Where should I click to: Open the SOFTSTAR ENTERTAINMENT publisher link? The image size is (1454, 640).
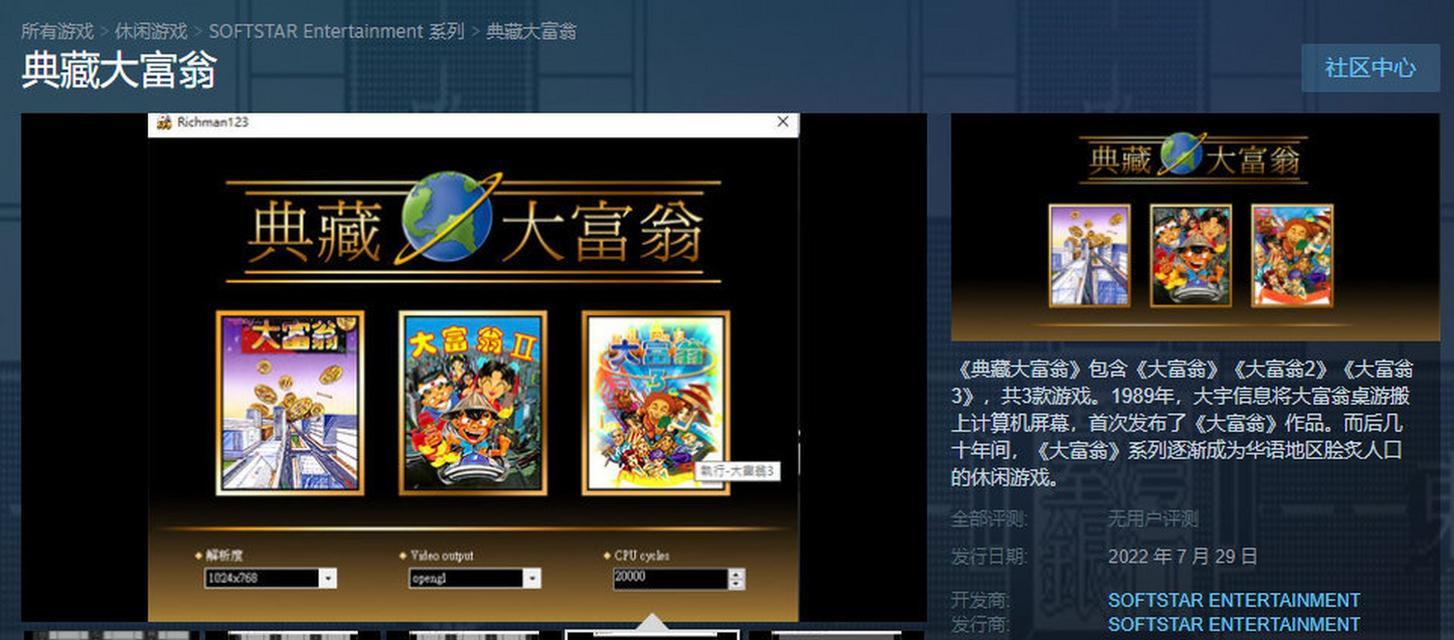pos(1234,624)
